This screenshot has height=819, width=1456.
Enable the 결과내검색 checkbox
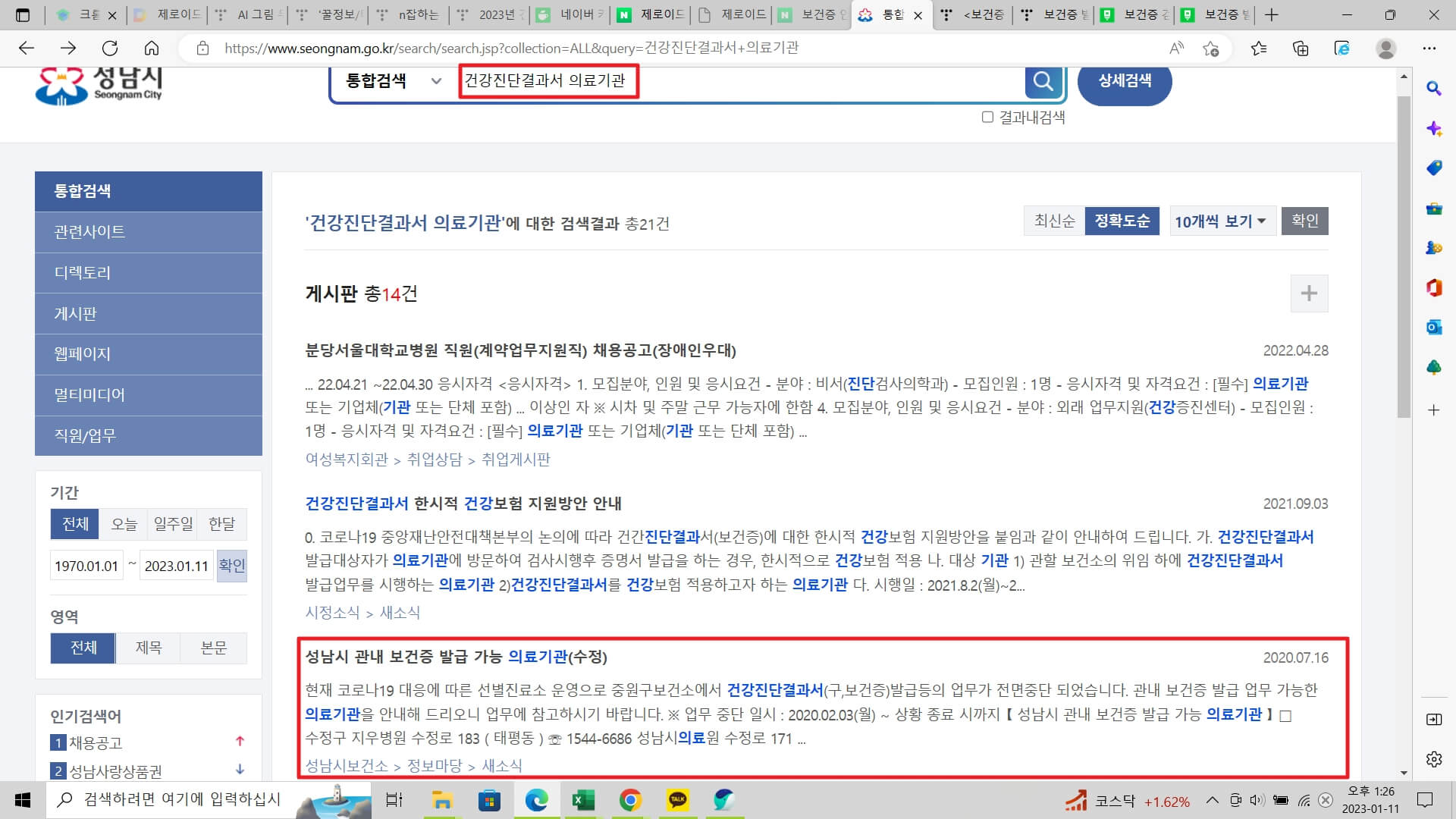coord(987,117)
